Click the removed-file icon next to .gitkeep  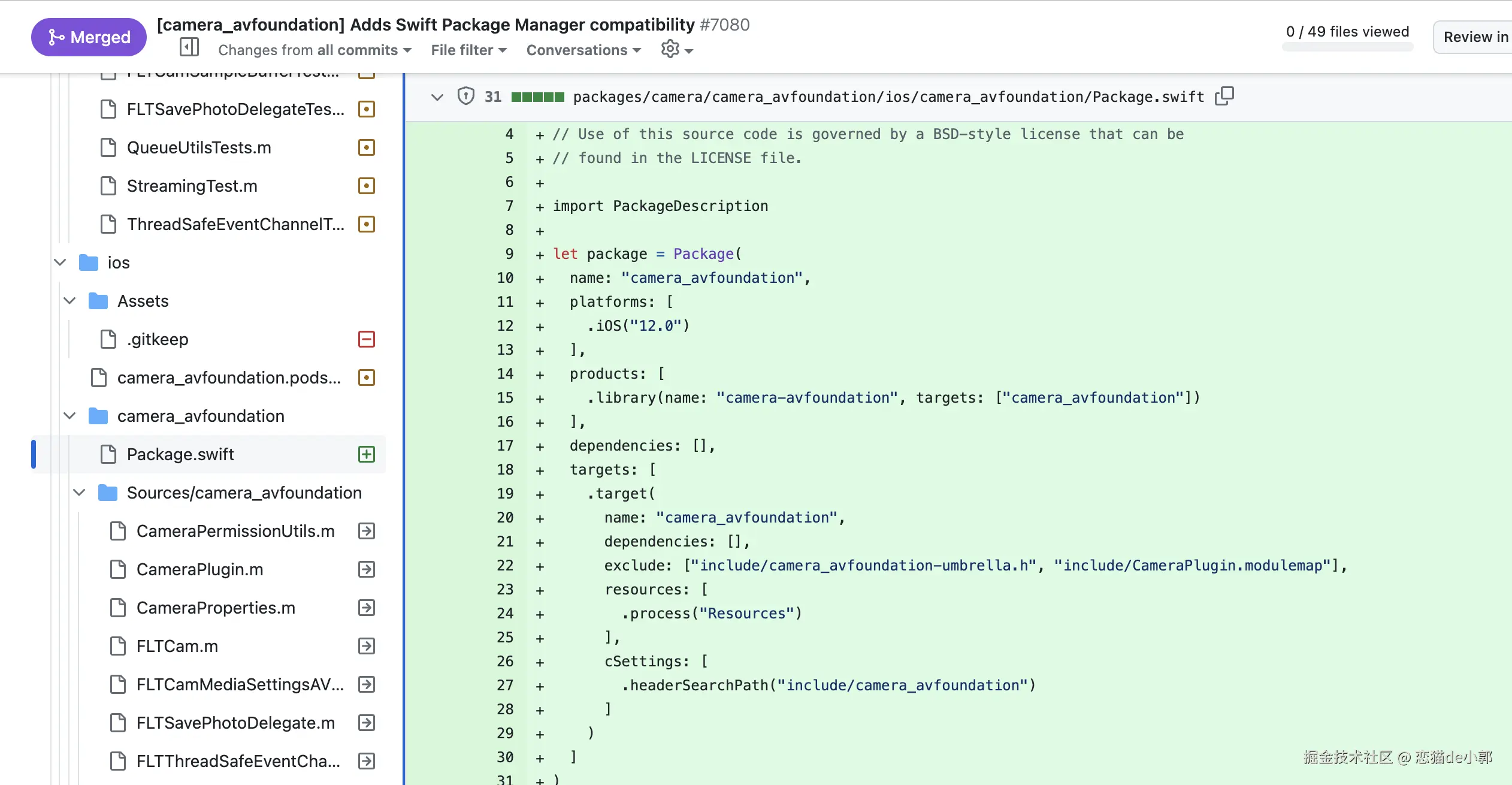(366, 339)
